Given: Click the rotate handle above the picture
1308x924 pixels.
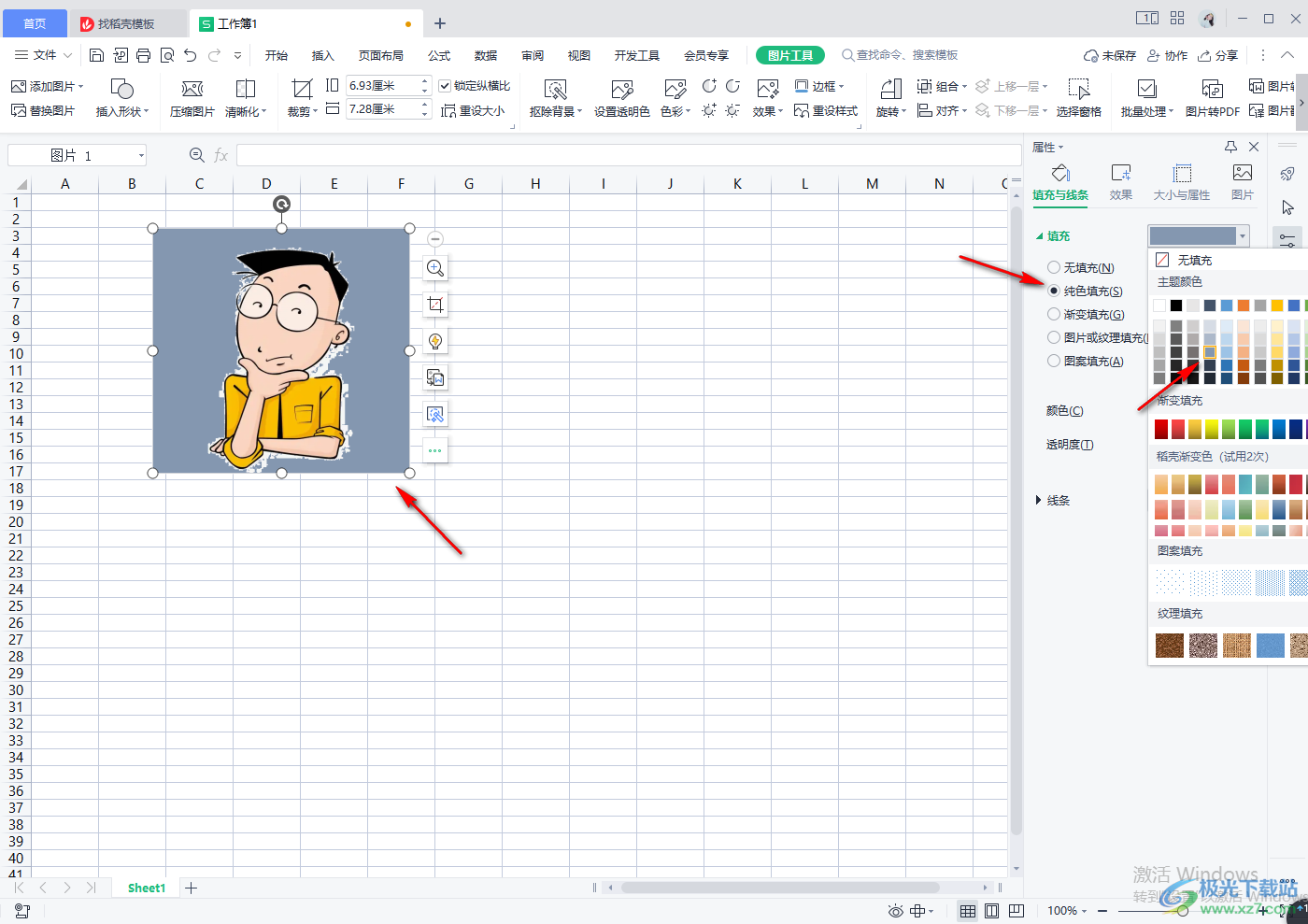Looking at the screenshot, I should point(281,204).
